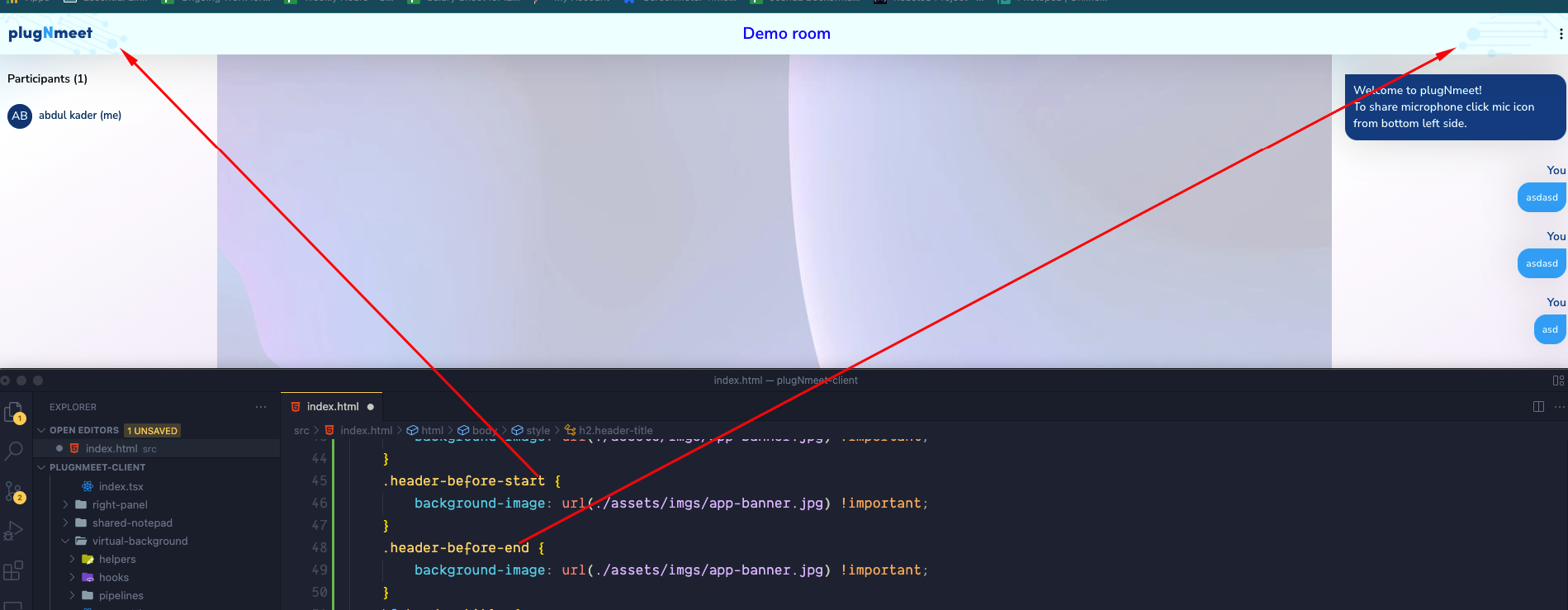Click index.html in the breadcrumb
The height and width of the screenshot is (610, 1568).
(x=366, y=430)
